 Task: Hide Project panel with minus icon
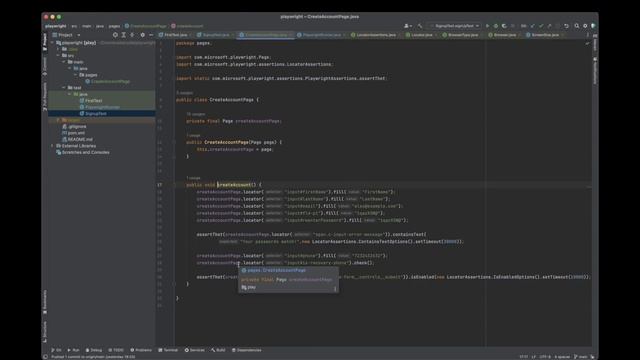coord(151,35)
